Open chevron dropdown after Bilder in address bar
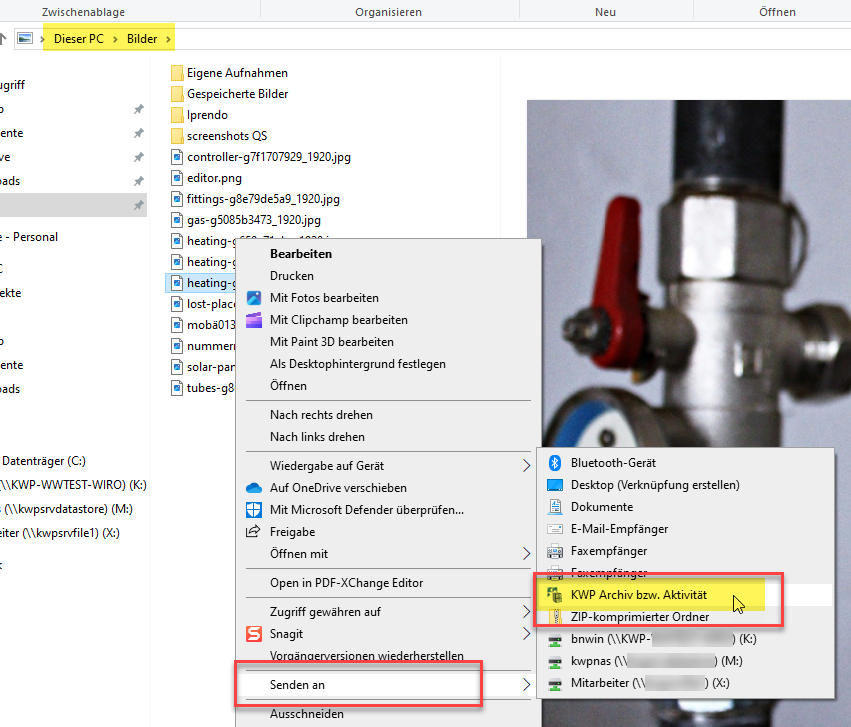The width and height of the screenshot is (851, 727). pyautogui.click(x=168, y=39)
